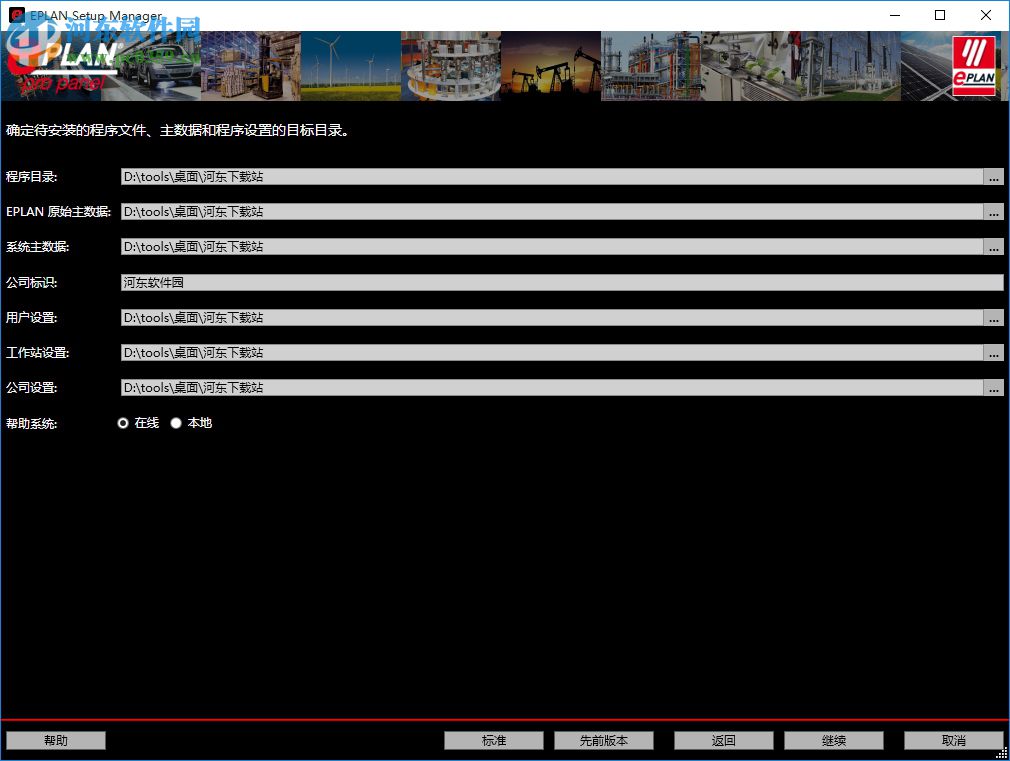The height and width of the screenshot is (761, 1010).
Task: Close the Setup Manager window
Action: [x=986, y=15]
